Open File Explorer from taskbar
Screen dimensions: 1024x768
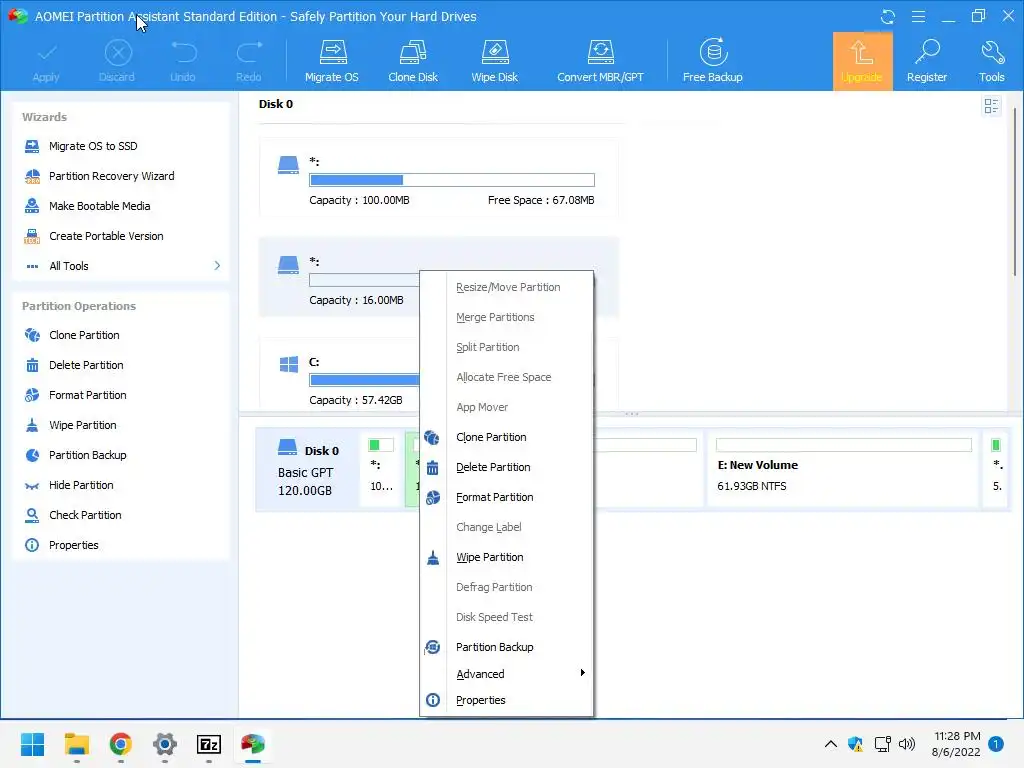[x=76, y=744]
